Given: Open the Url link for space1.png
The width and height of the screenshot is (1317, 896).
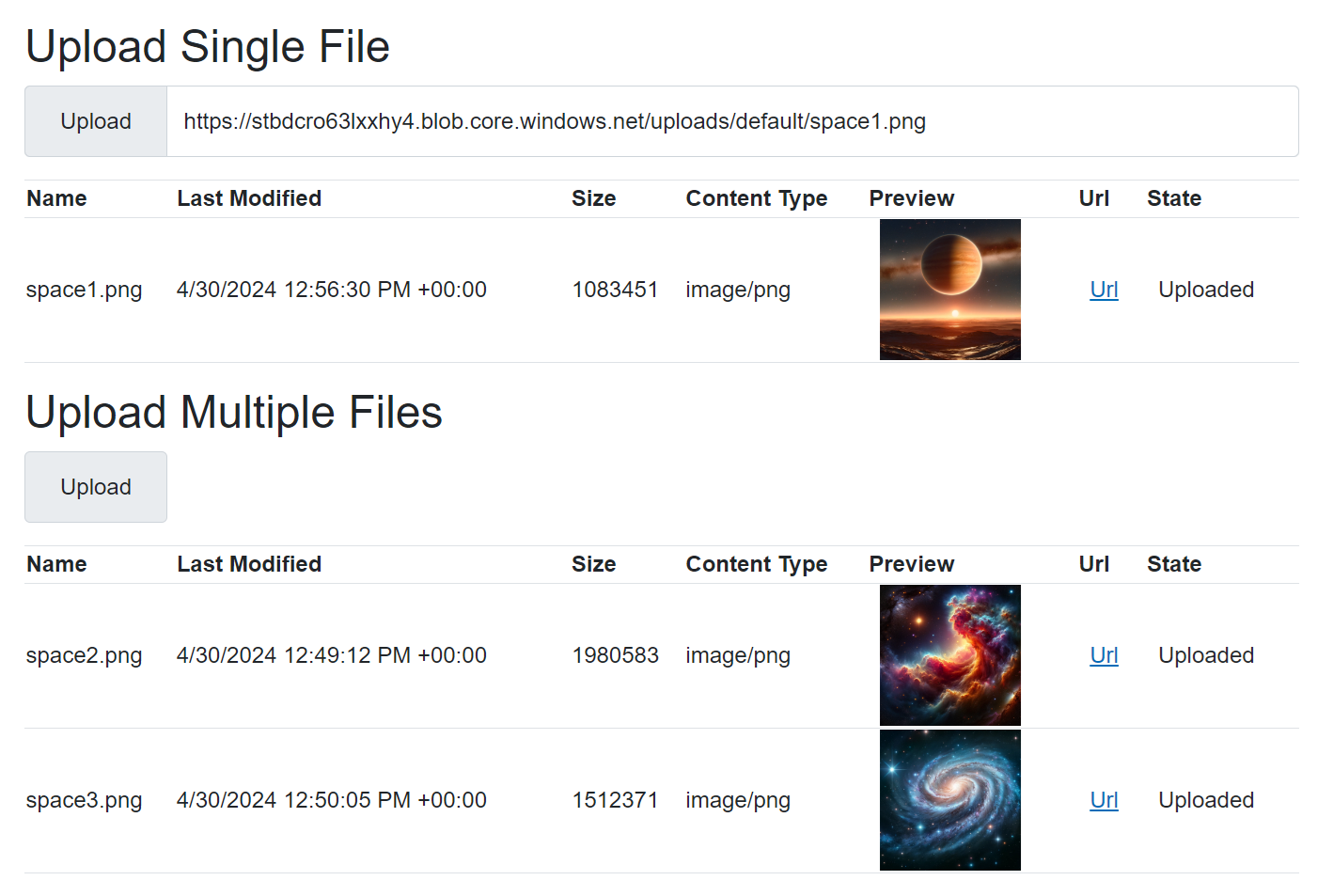Looking at the screenshot, I should click(x=1104, y=290).
